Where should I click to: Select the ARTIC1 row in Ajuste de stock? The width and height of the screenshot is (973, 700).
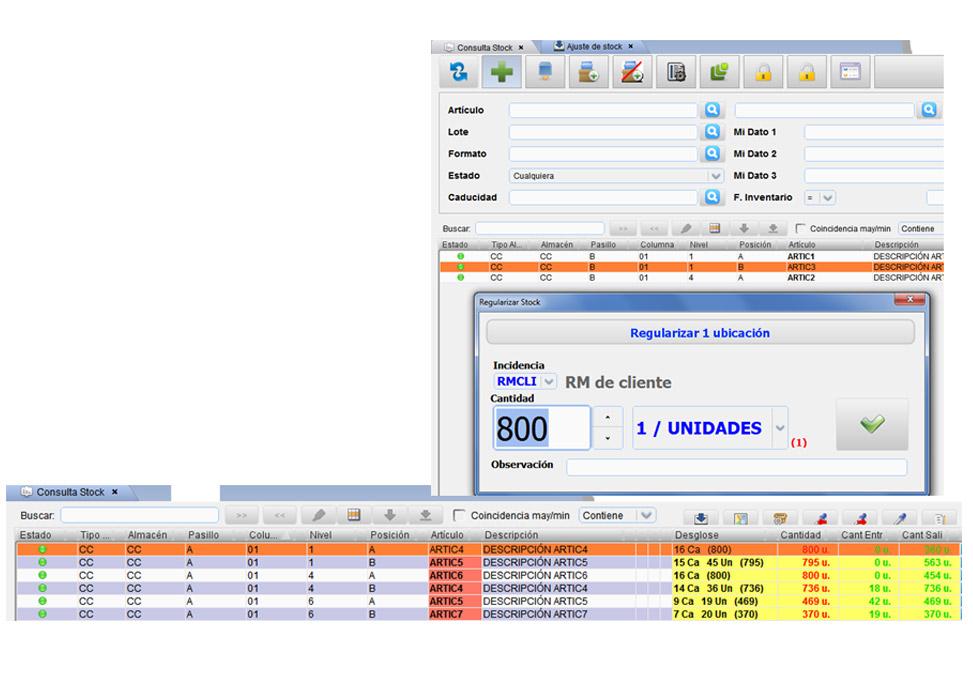pos(691,256)
